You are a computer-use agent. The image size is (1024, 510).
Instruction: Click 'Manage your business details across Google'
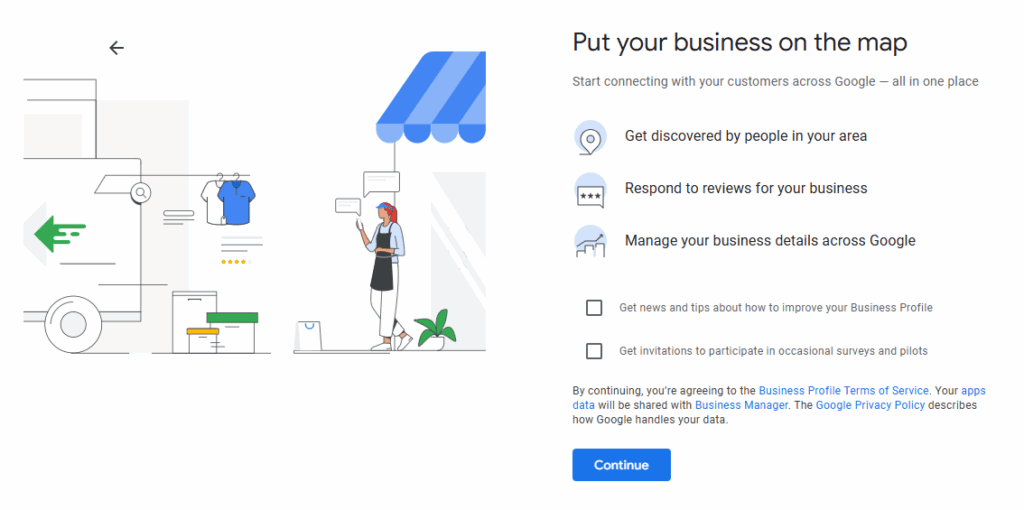(x=770, y=240)
